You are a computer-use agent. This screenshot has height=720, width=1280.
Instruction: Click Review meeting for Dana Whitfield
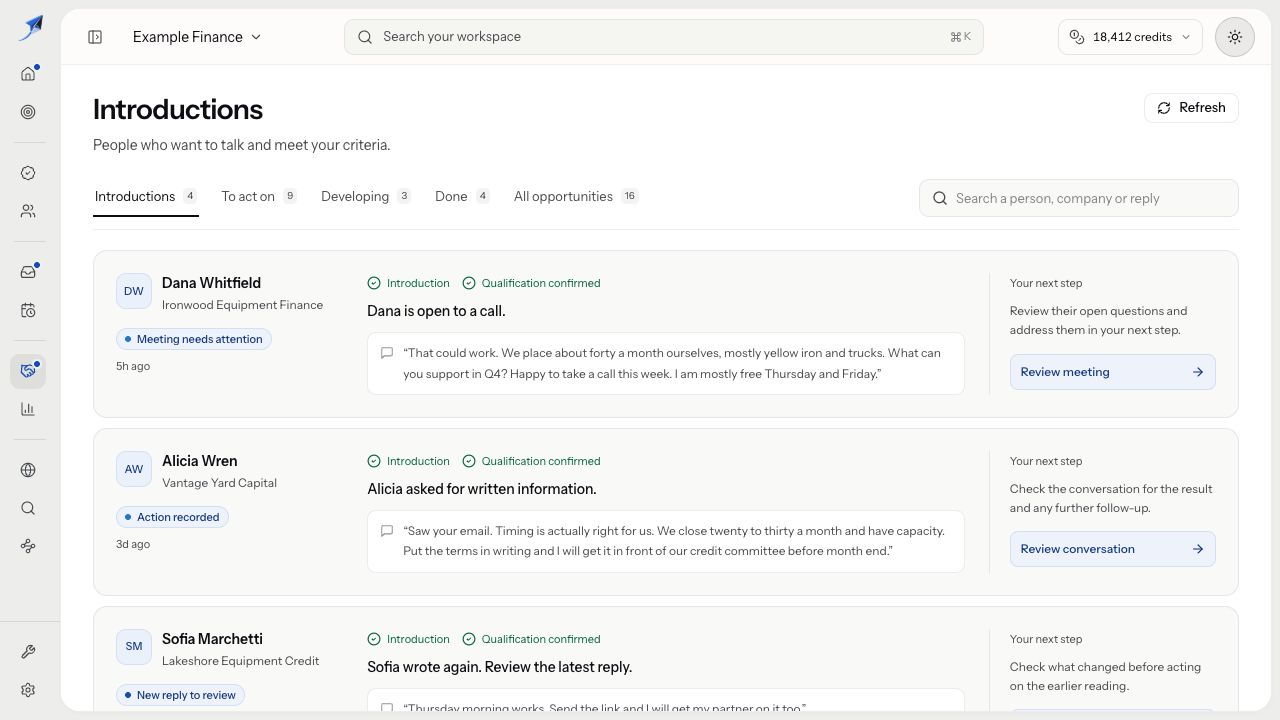coord(1112,372)
